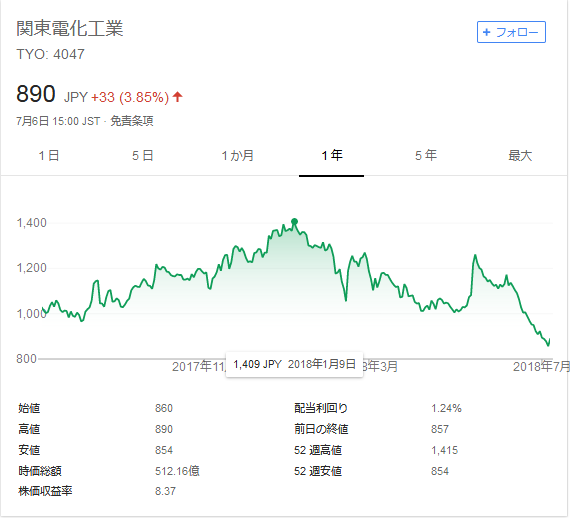
Task: Open the 1か月 chart tab
Action: (x=237, y=156)
